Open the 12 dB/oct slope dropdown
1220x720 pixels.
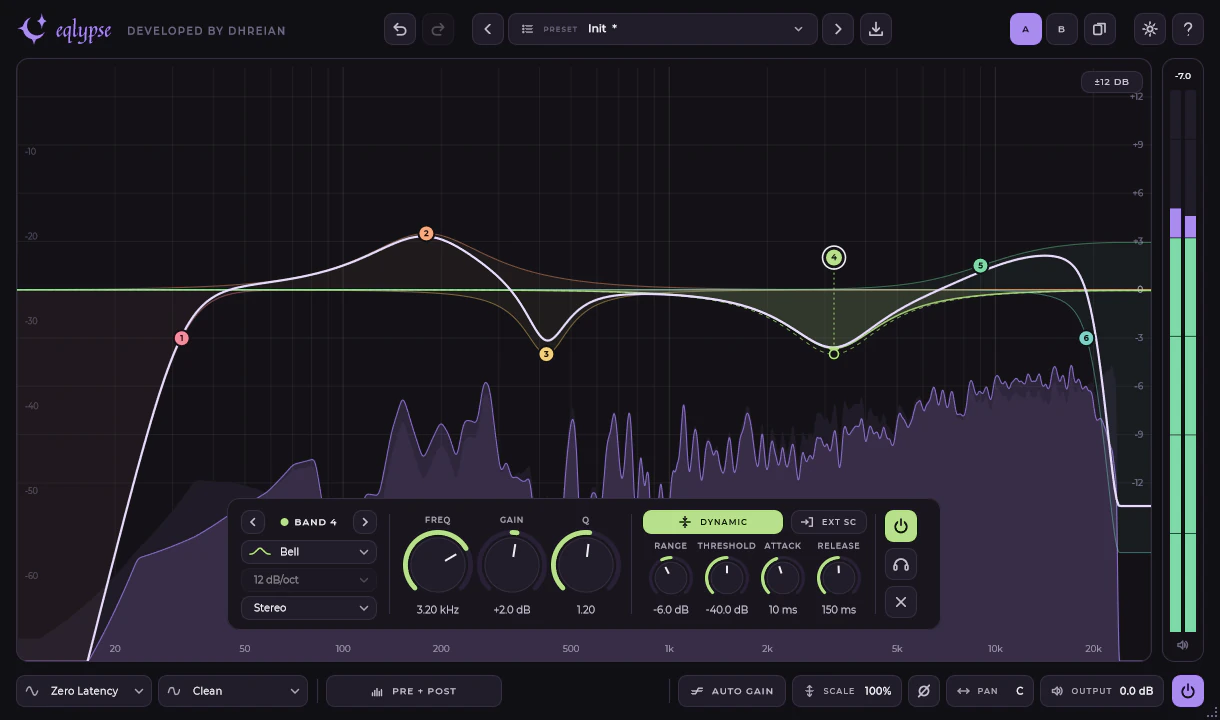[x=309, y=580]
